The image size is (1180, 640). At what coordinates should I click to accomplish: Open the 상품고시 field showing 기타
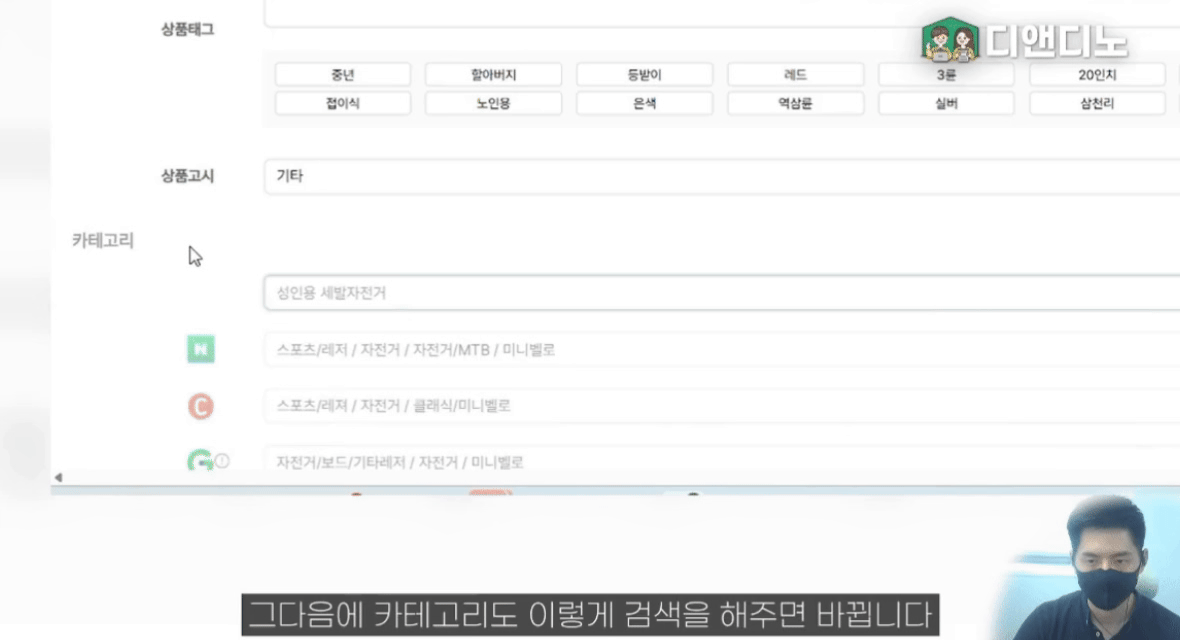(x=720, y=176)
